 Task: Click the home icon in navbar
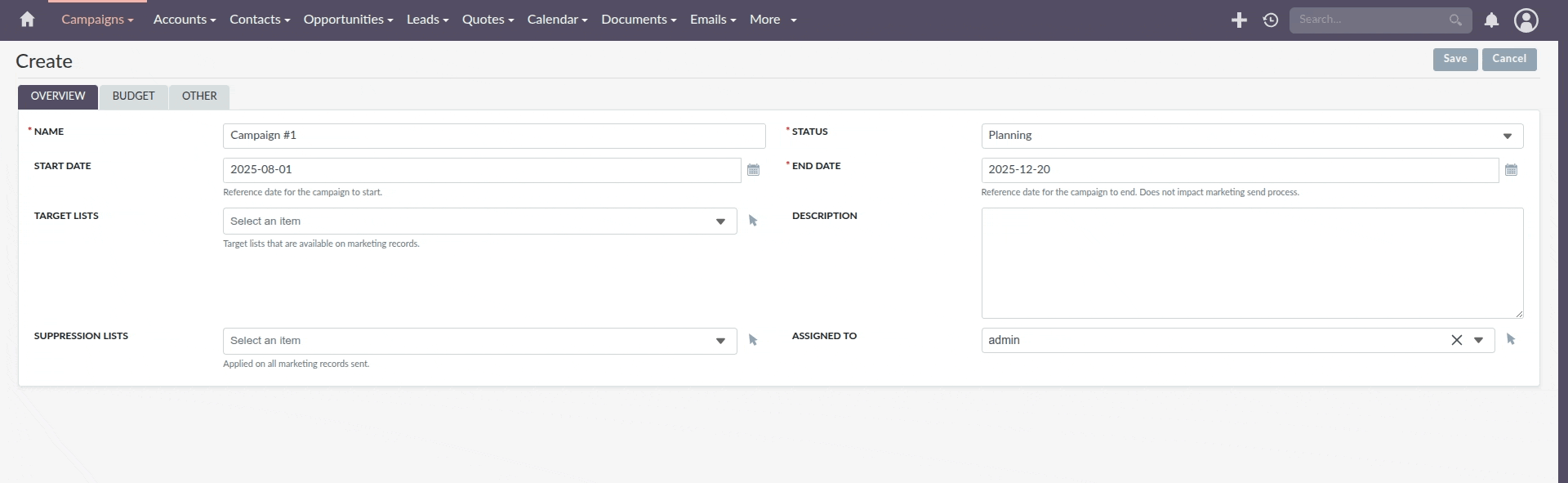pos(27,20)
